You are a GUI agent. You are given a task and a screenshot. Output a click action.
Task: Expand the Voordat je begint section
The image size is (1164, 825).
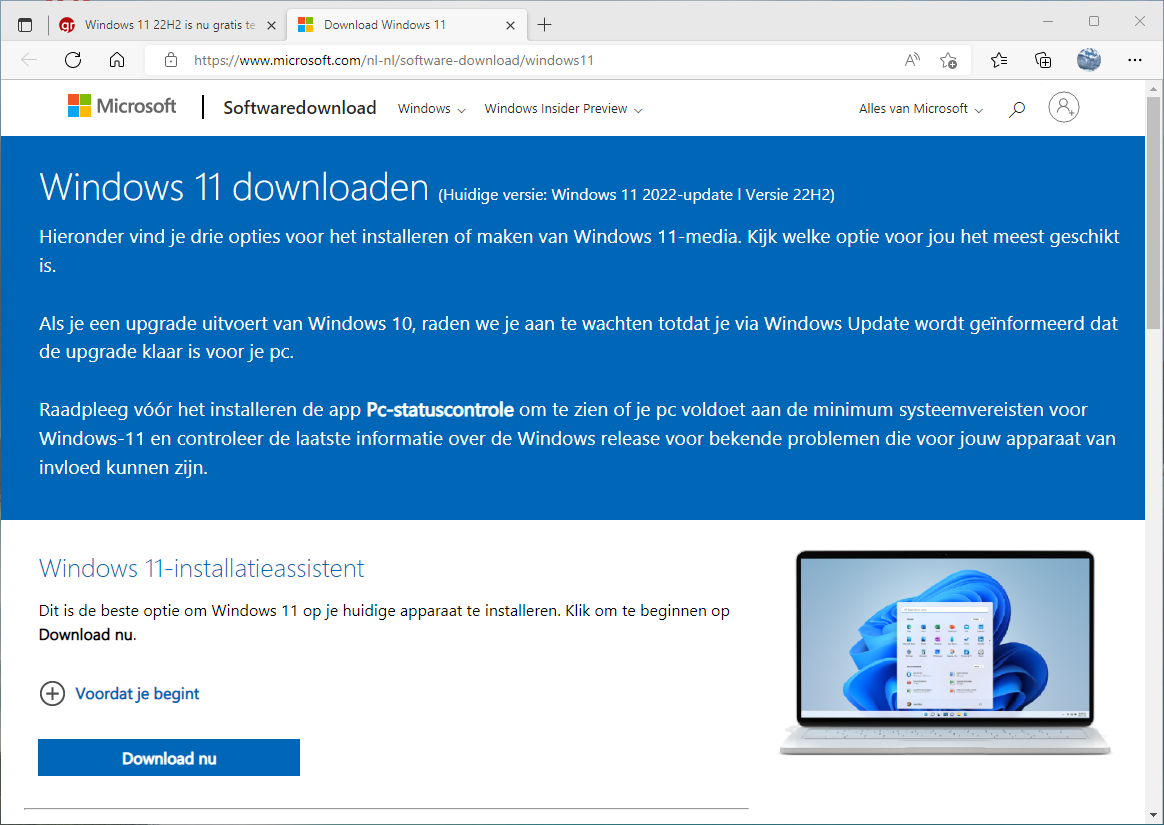[x=52, y=693]
